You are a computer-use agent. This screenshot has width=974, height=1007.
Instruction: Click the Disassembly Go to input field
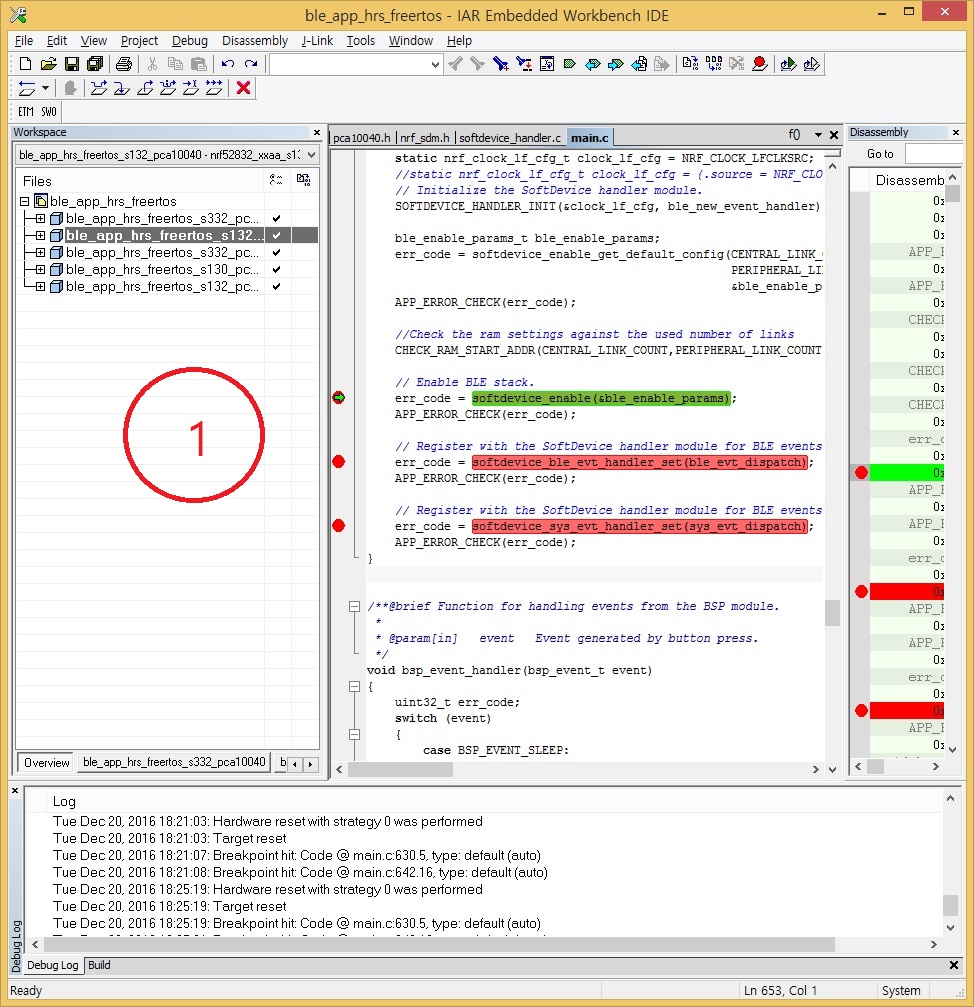pyautogui.click(x=934, y=154)
